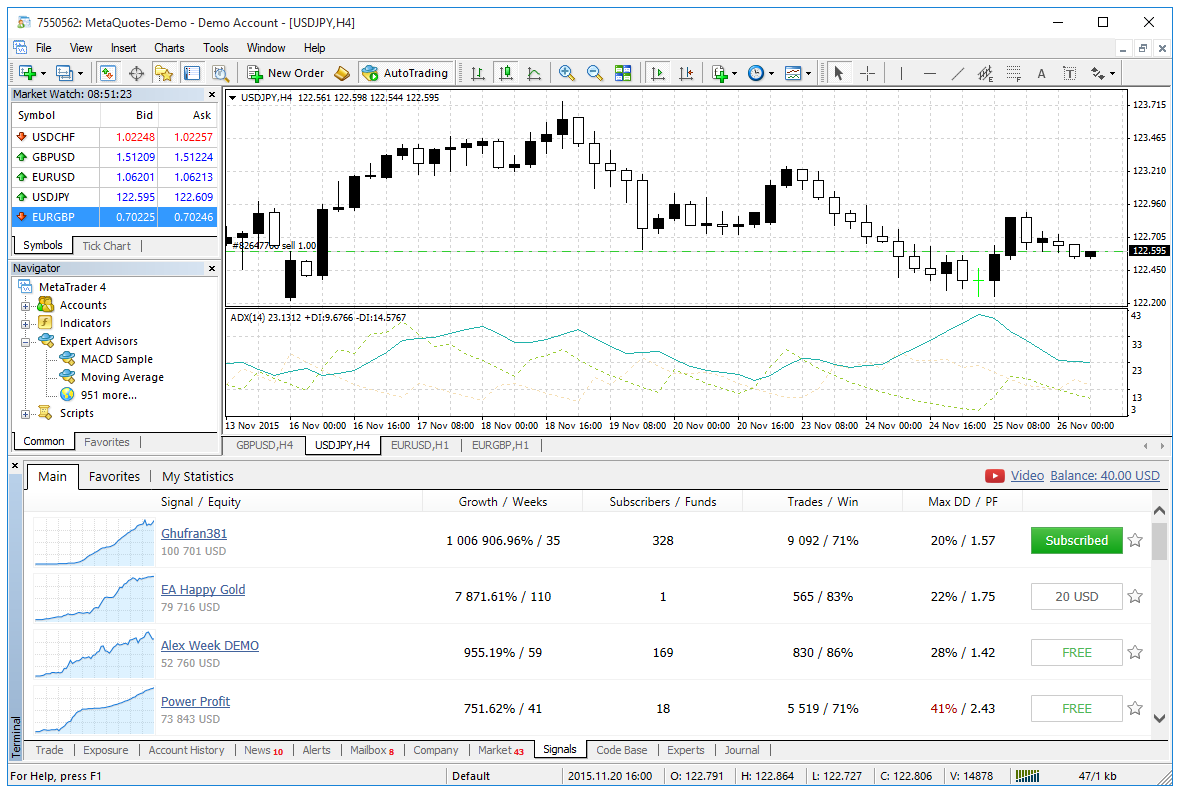Screen dimensions: 1180x786
Task: Open the Indicators list add icon
Action: tap(719, 73)
